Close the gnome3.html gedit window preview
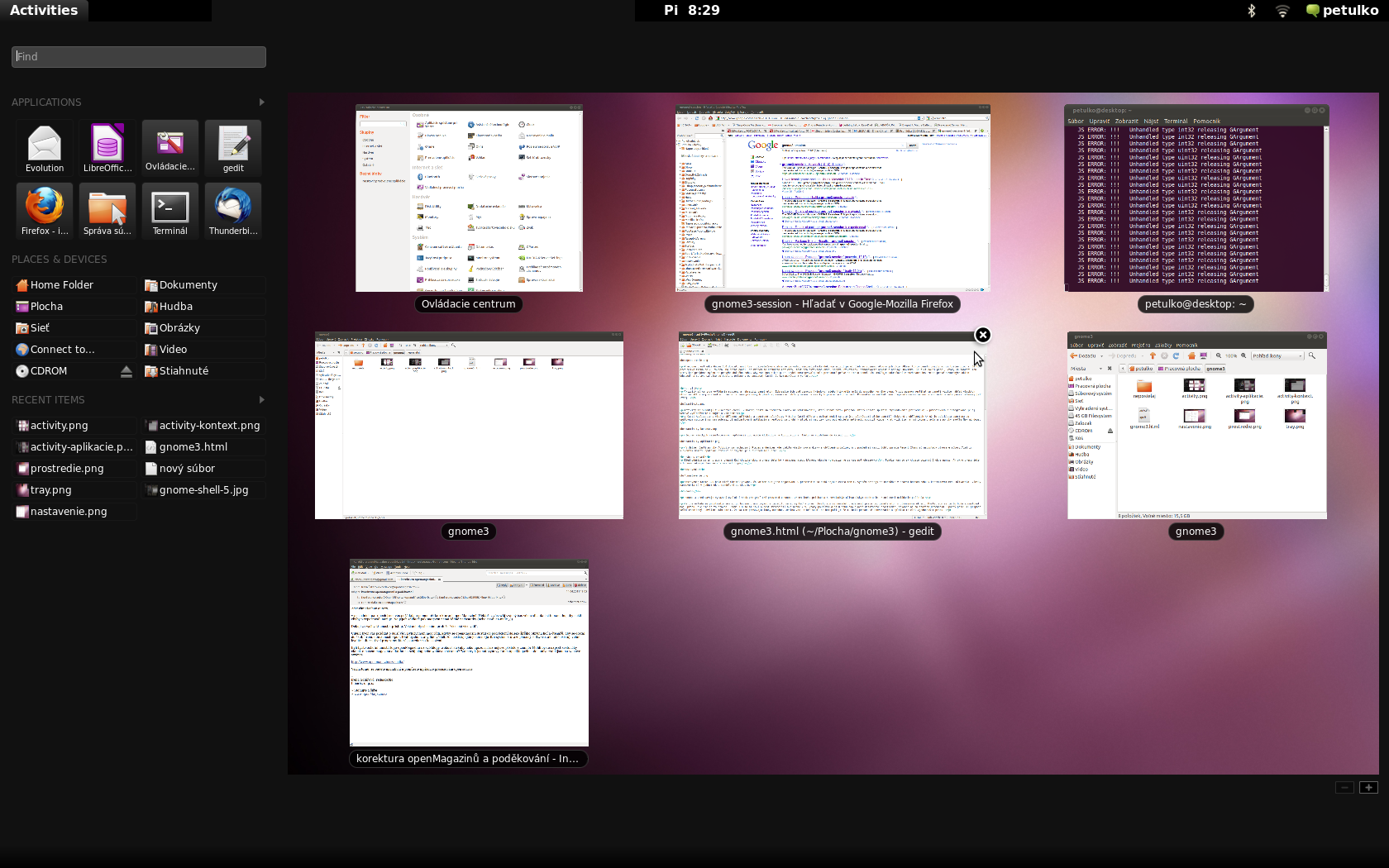1389x868 pixels. pos(982,335)
